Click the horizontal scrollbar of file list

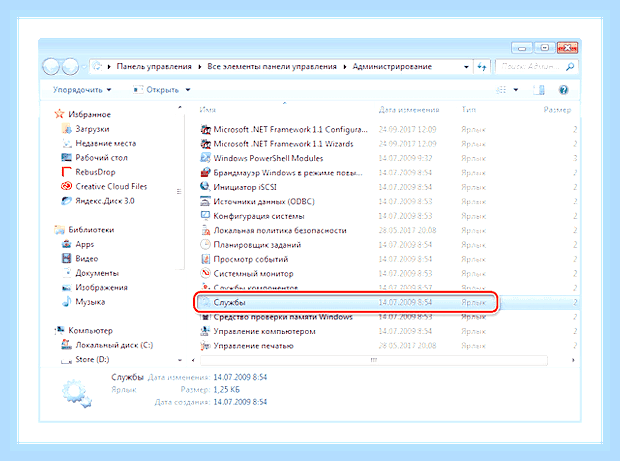point(374,360)
